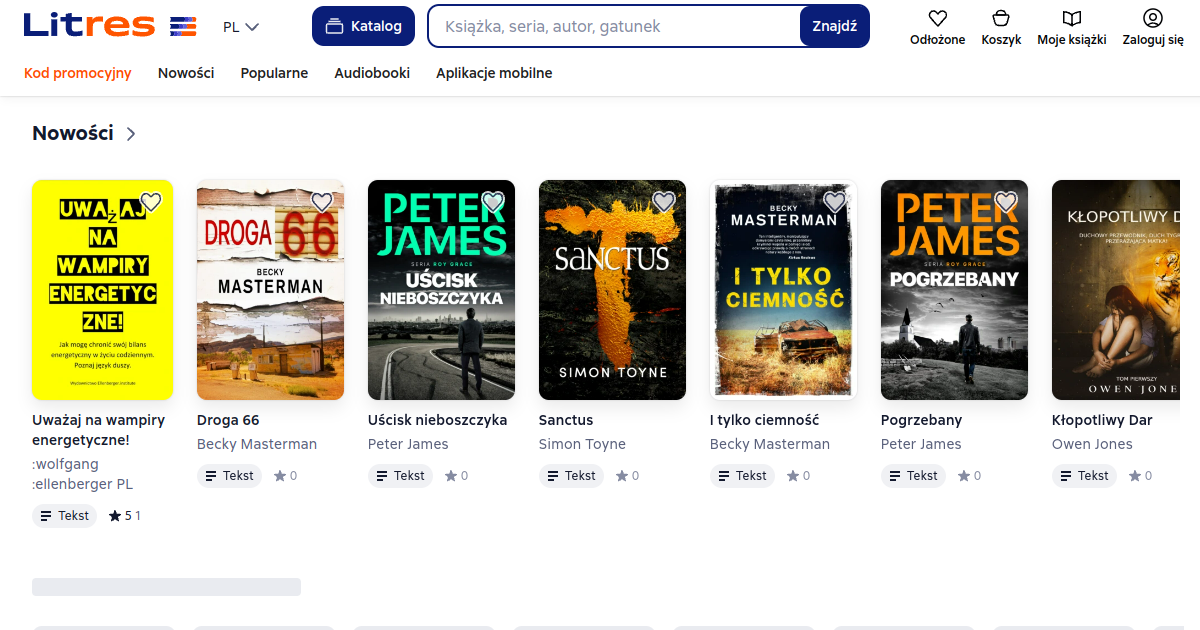Screen dimensions: 1200x630
Task: Toggle the heart on Droga 66 cover
Action: [322, 202]
